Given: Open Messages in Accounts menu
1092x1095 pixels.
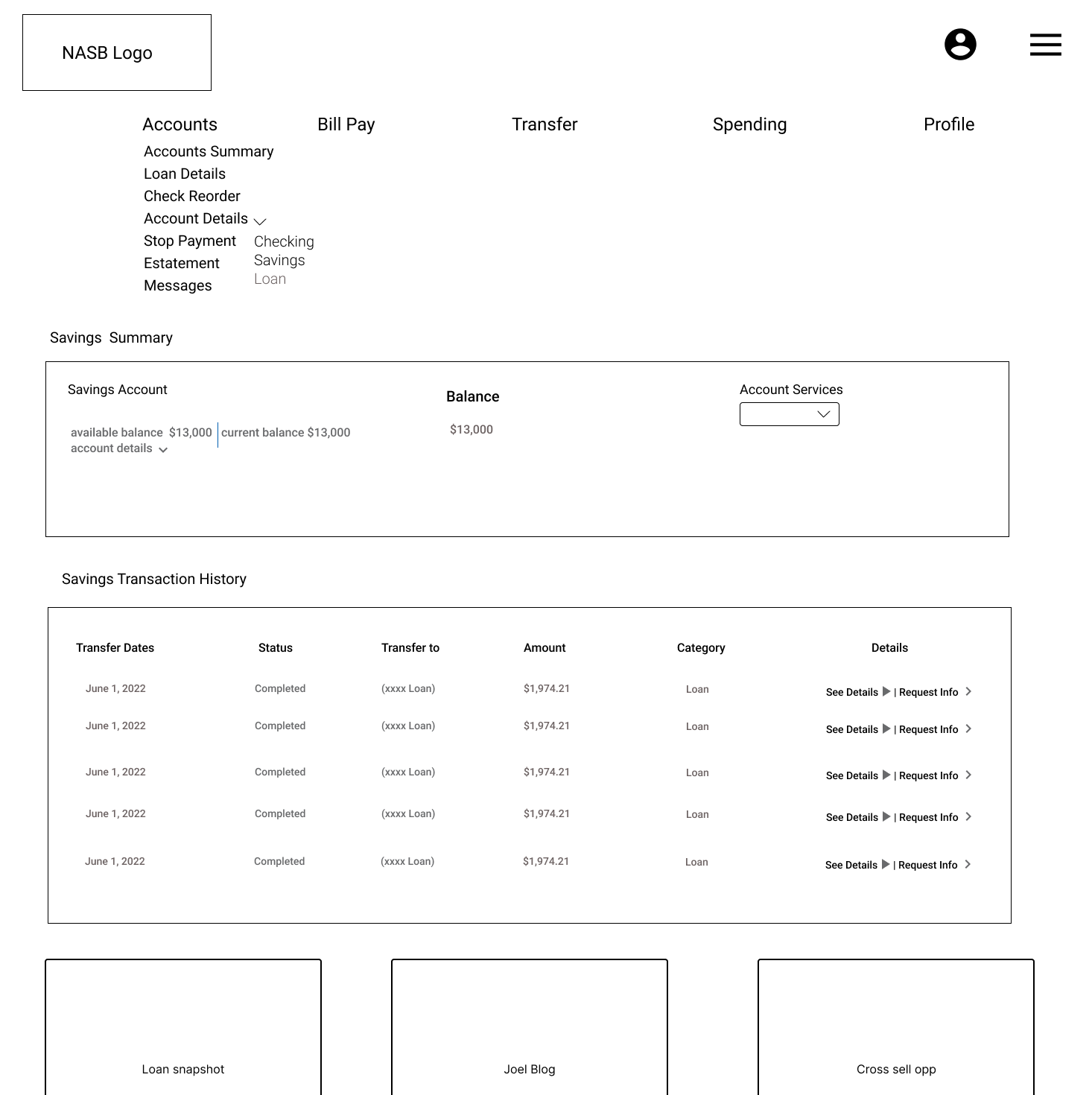Looking at the screenshot, I should click(178, 285).
